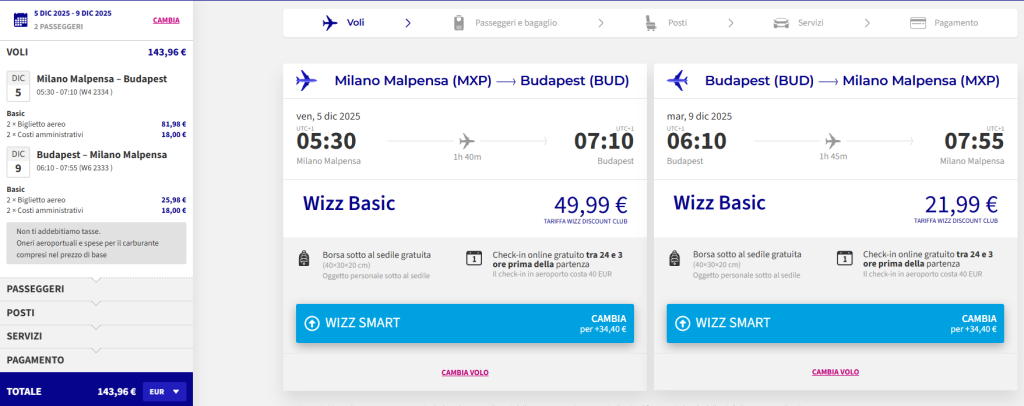Click the car icon next to Servizi

[x=780, y=23]
